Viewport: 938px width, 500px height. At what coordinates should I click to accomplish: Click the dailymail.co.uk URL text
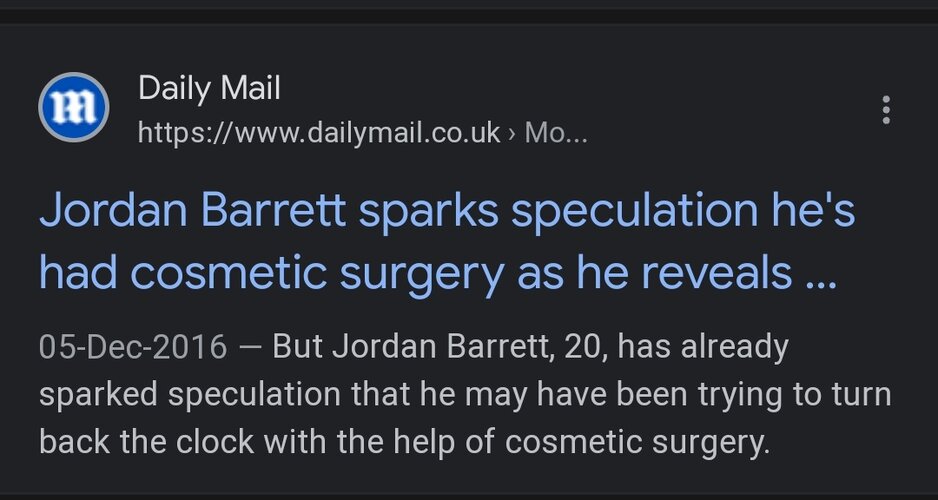tap(319, 133)
